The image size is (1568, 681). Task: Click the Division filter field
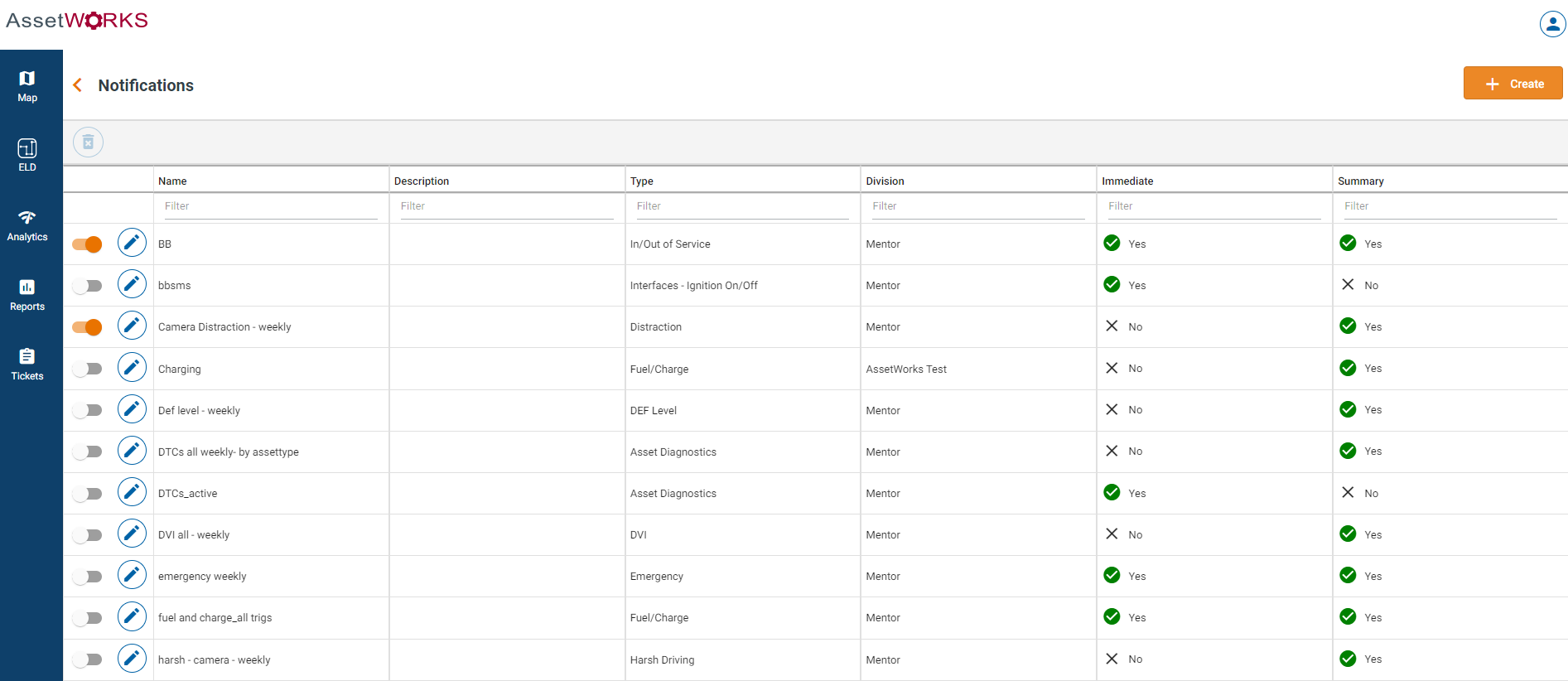[x=978, y=206]
